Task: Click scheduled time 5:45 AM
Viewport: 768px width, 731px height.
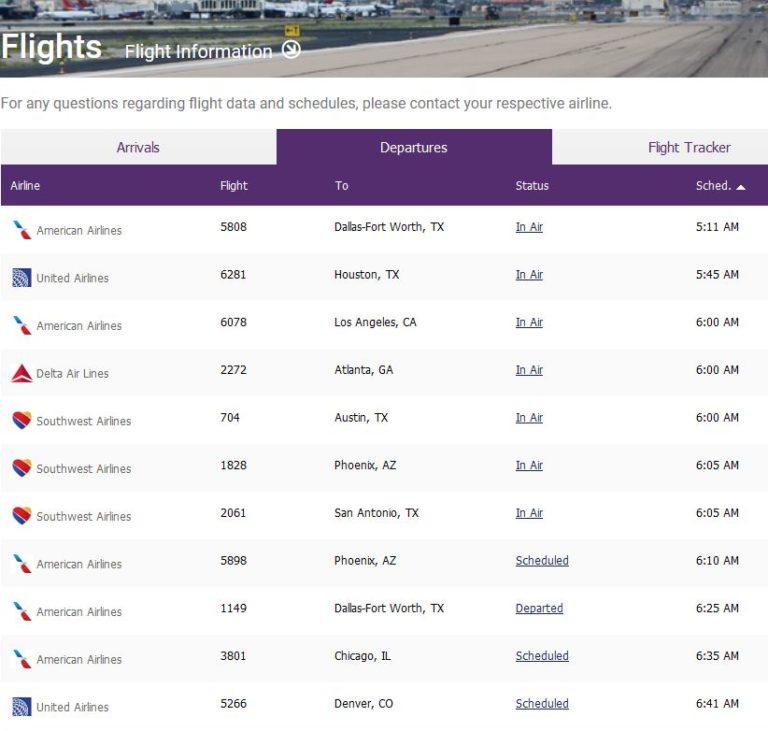Action: coord(717,274)
